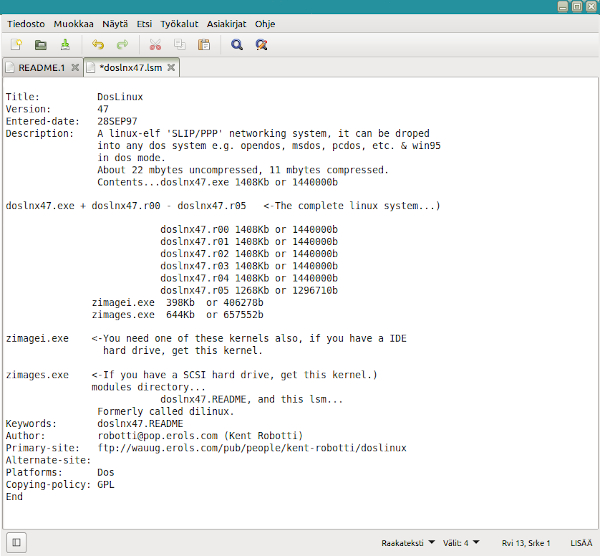Click 'modules directory...' line
This screenshot has height=556, width=600.
[148, 387]
